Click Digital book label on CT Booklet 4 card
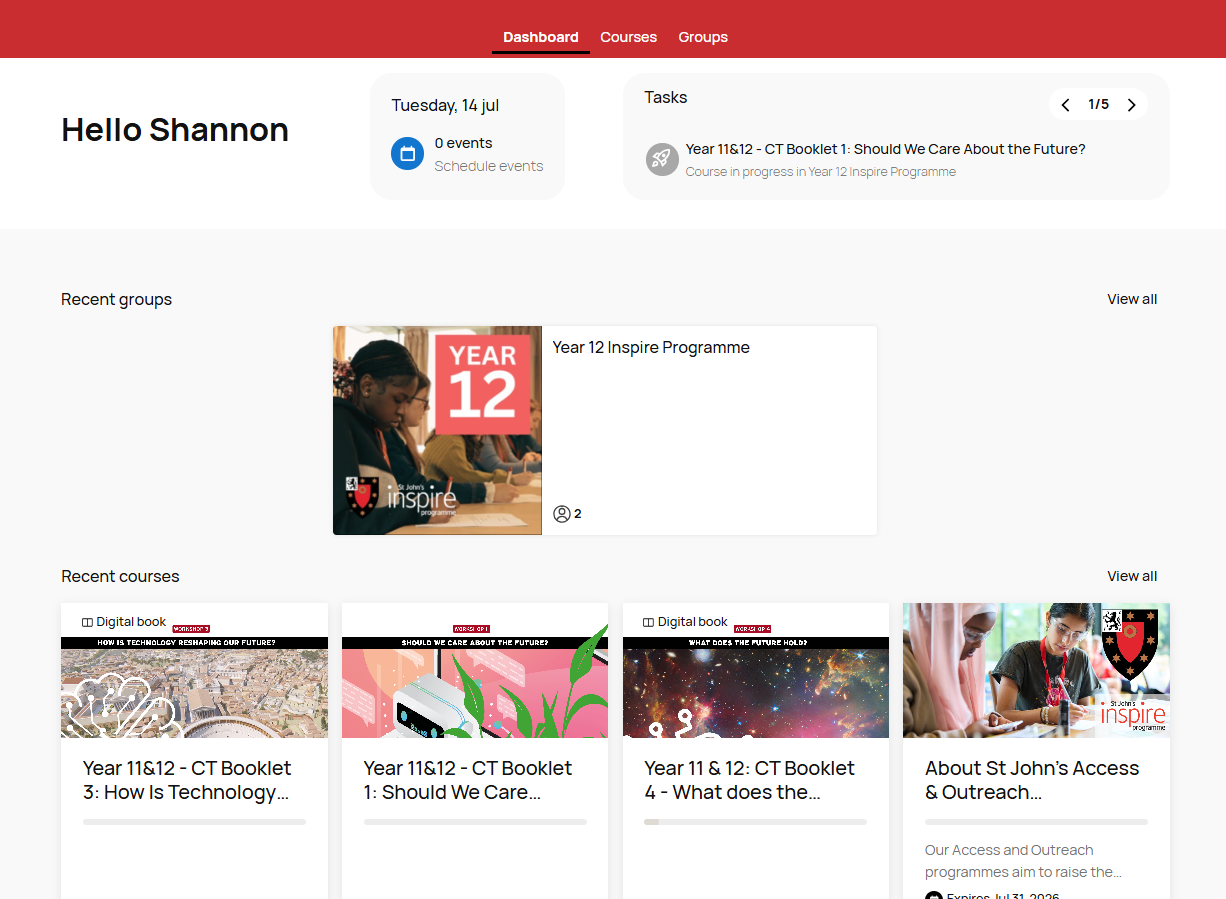This screenshot has height=899, width=1226. pyautogui.click(x=692, y=622)
